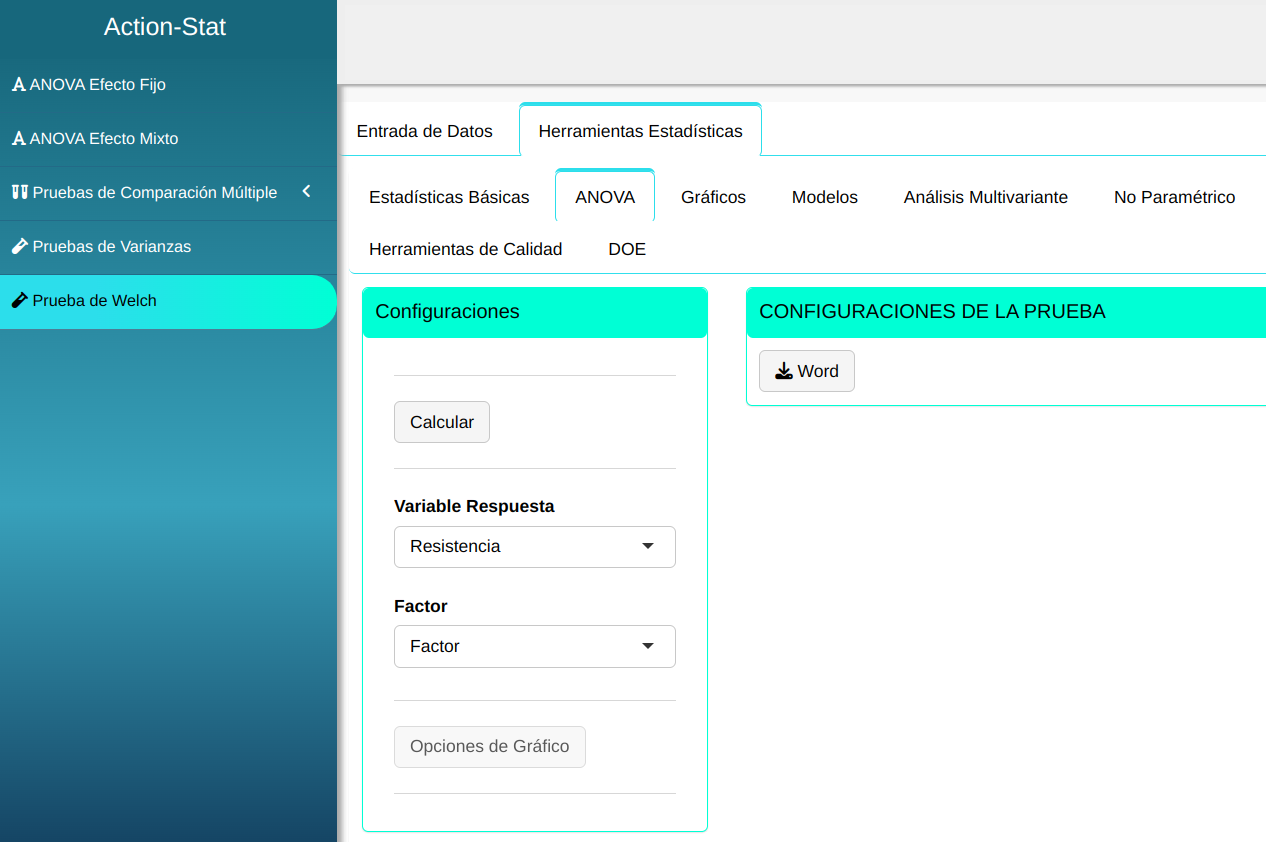
Task: Switch to the Entrada de Datos tab
Action: tap(425, 131)
